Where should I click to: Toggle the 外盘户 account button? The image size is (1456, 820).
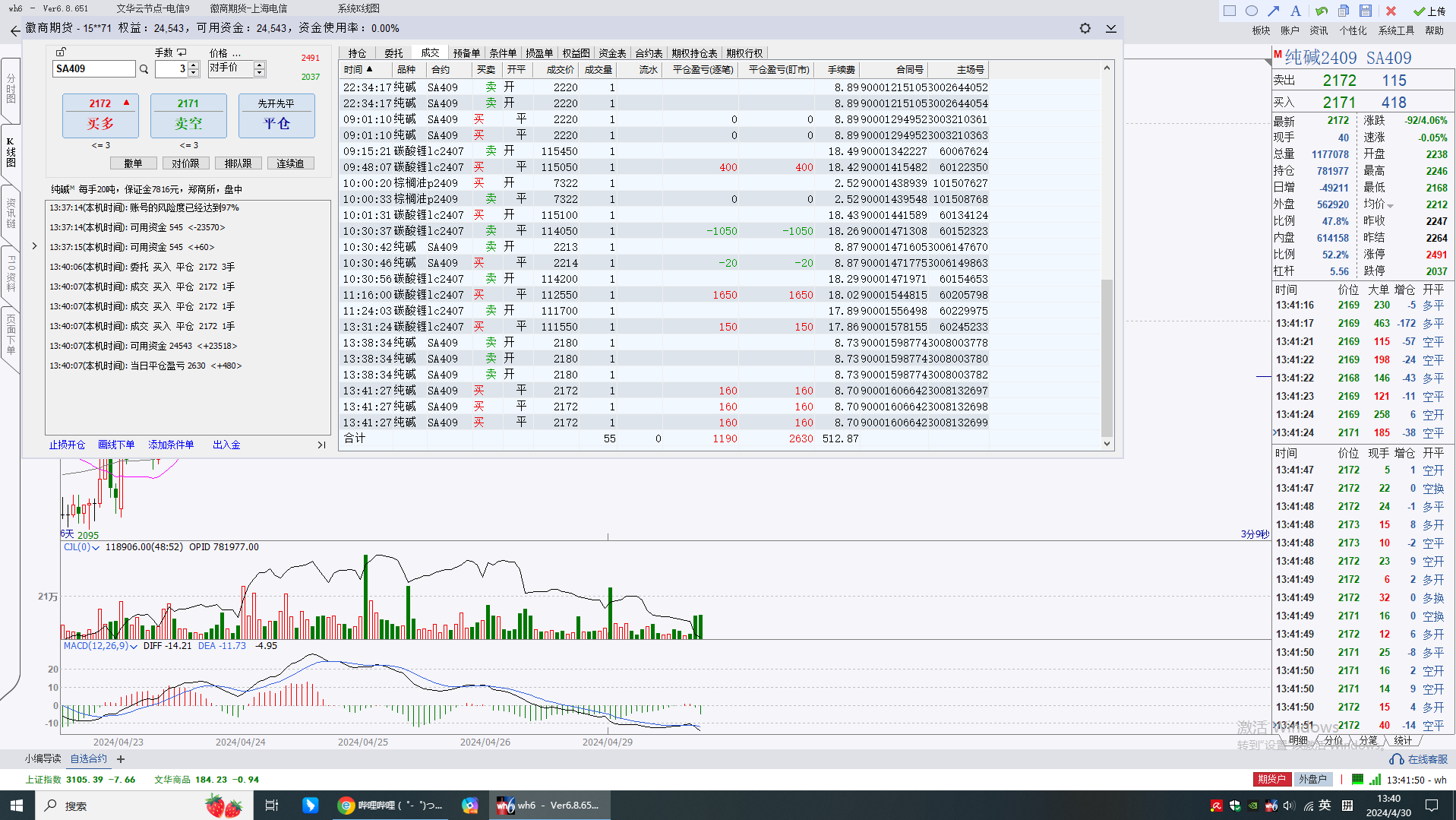(x=1313, y=779)
